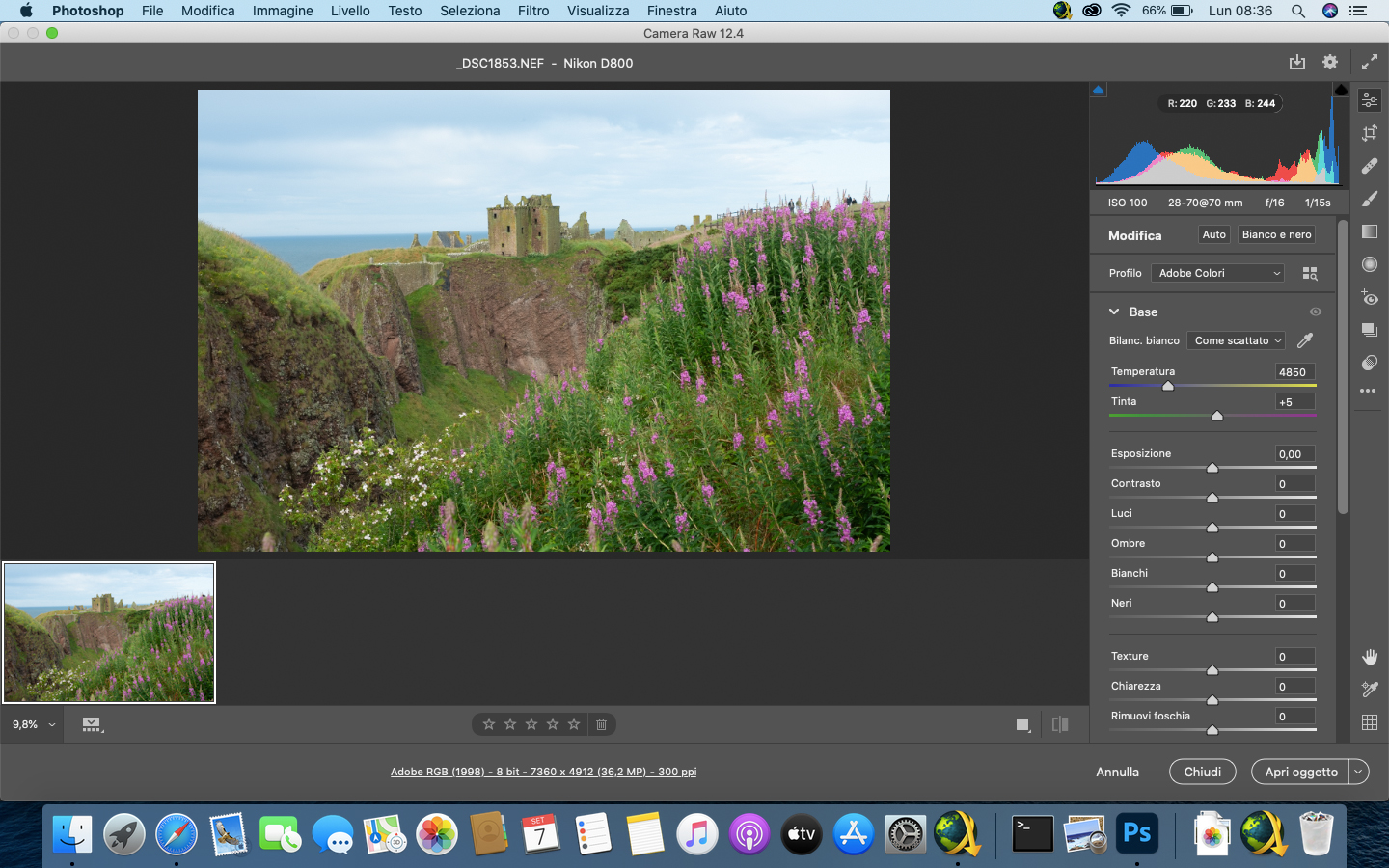Click the Contrasto value field
This screenshot has width=1389, height=868.
point(1294,484)
